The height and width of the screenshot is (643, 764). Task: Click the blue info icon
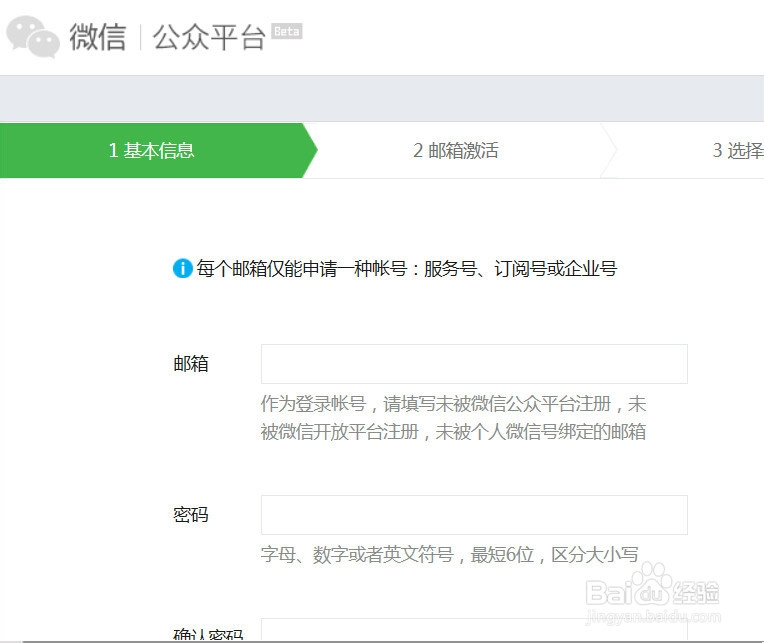[183, 268]
